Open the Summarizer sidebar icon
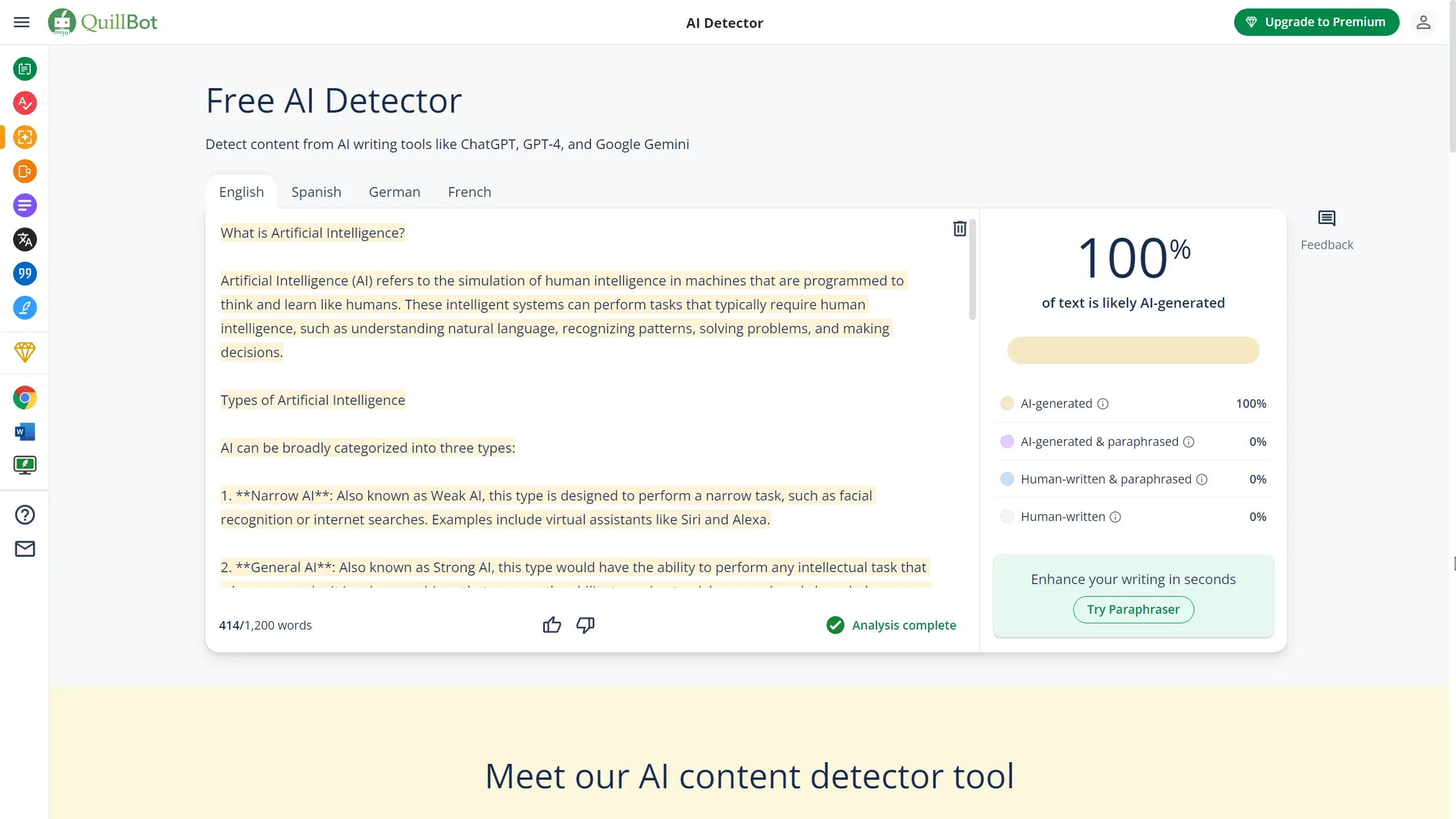 (25, 205)
